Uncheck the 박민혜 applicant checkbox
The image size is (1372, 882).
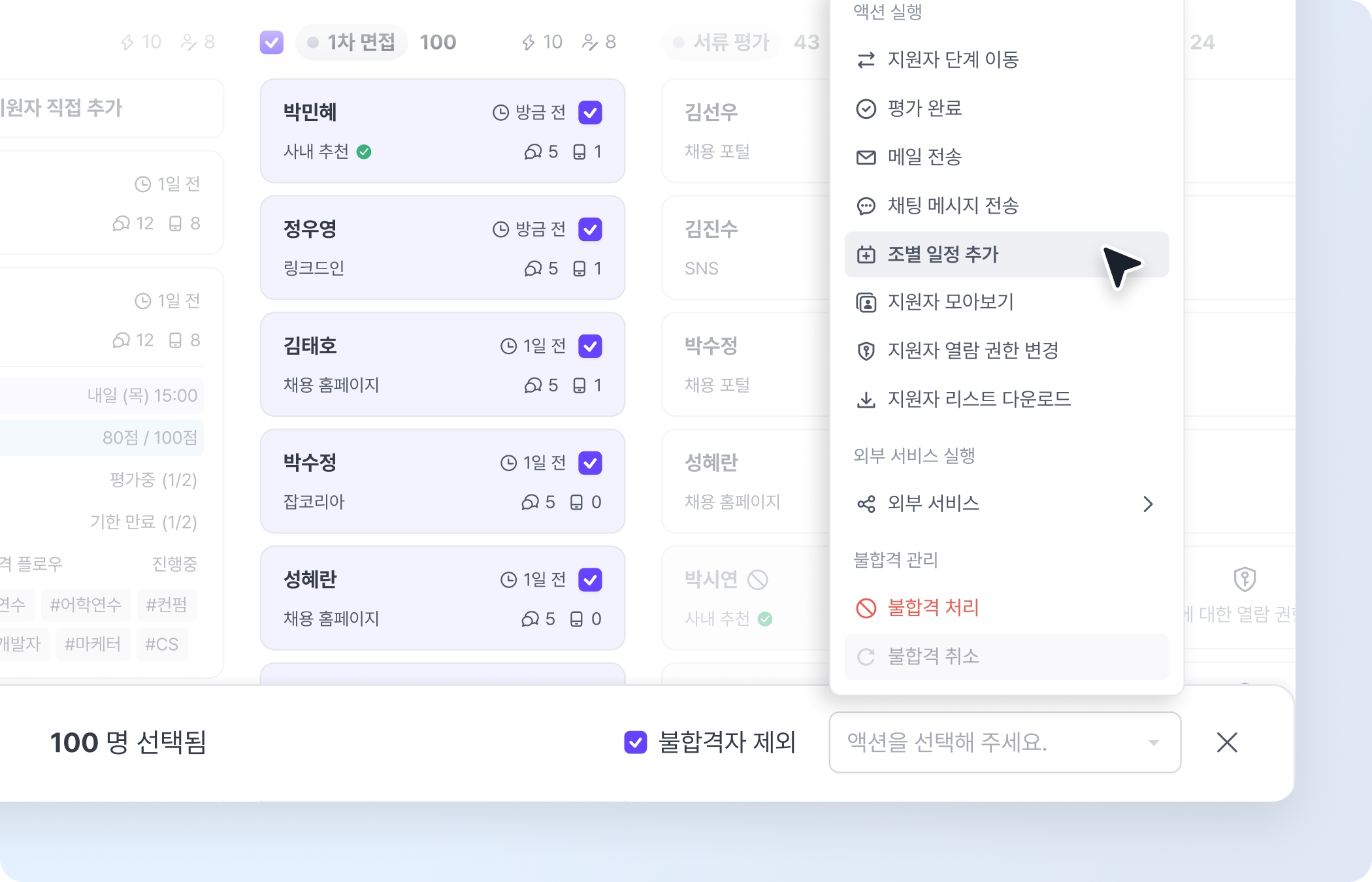pyautogui.click(x=590, y=112)
